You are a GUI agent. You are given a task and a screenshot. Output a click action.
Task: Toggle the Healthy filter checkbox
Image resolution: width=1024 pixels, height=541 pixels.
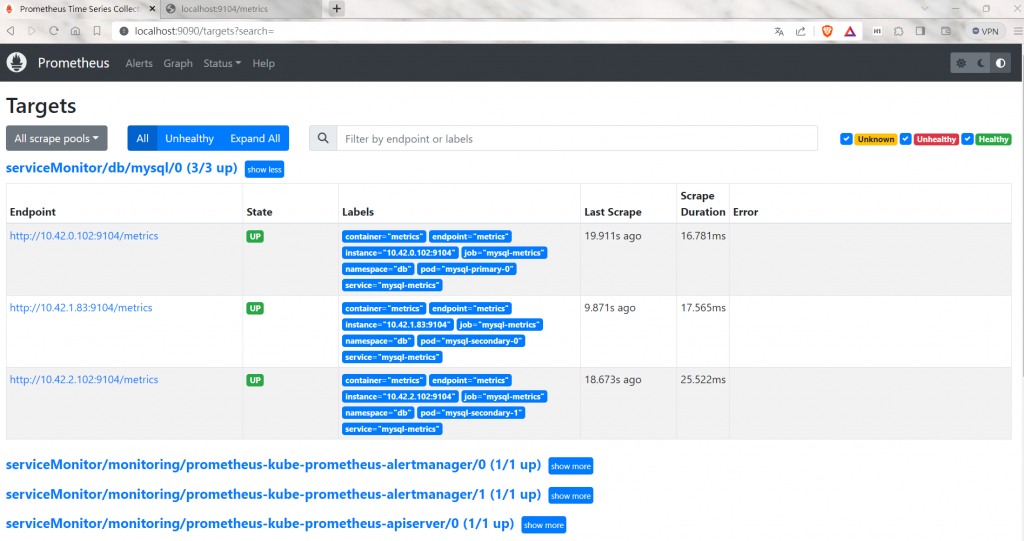967,139
